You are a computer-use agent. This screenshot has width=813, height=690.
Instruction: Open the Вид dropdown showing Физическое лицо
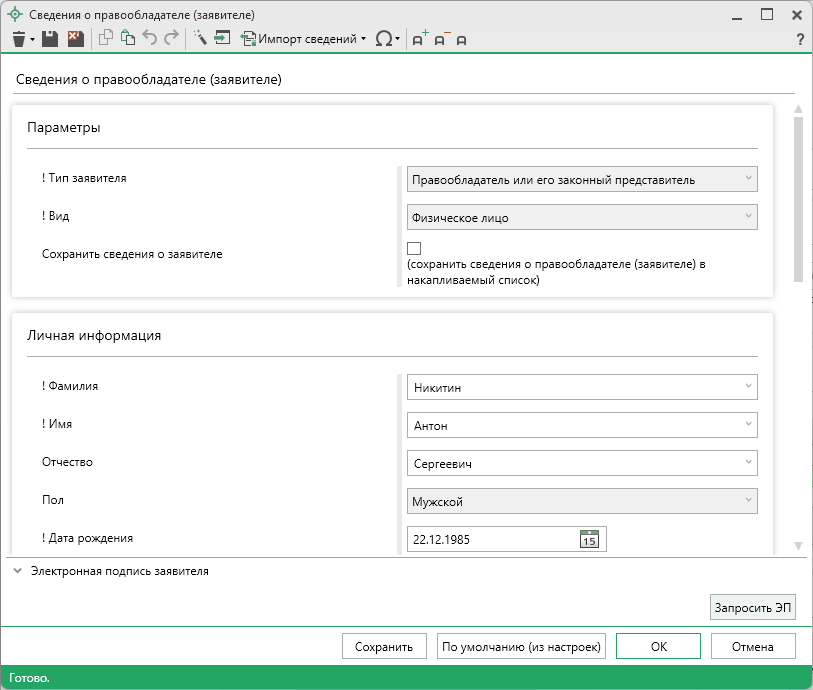pyautogui.click(x=581, y=217)
